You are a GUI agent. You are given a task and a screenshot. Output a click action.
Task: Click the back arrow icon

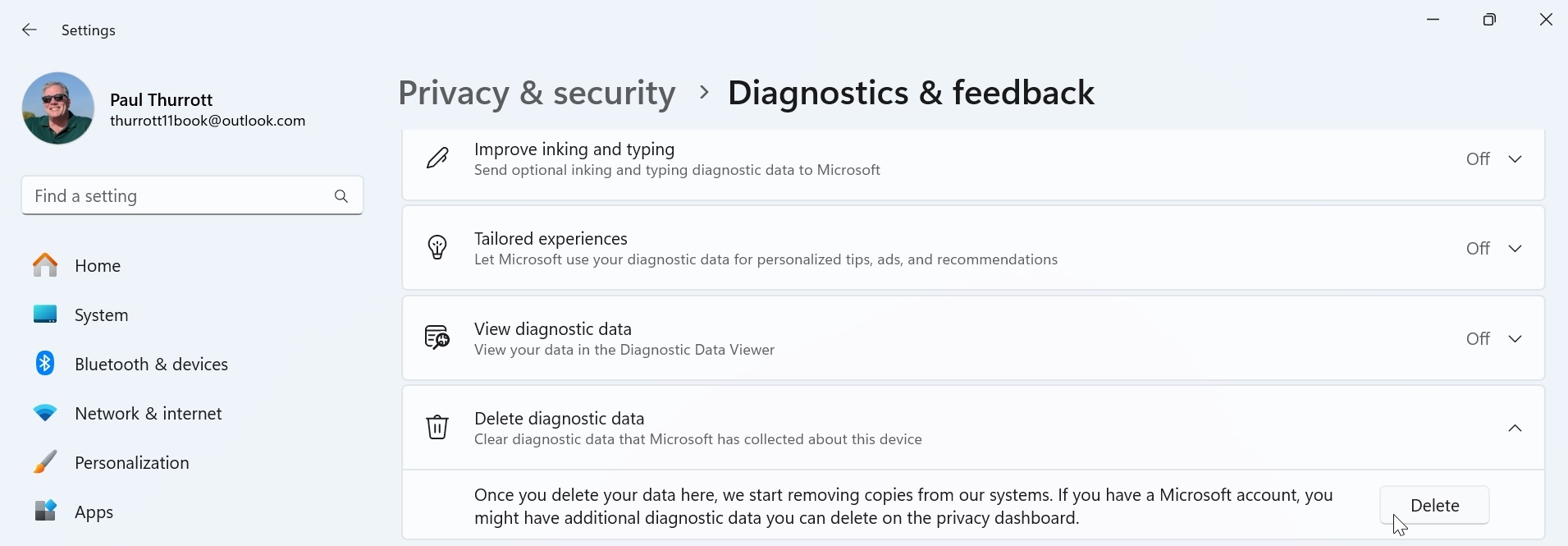pos(30,30)
